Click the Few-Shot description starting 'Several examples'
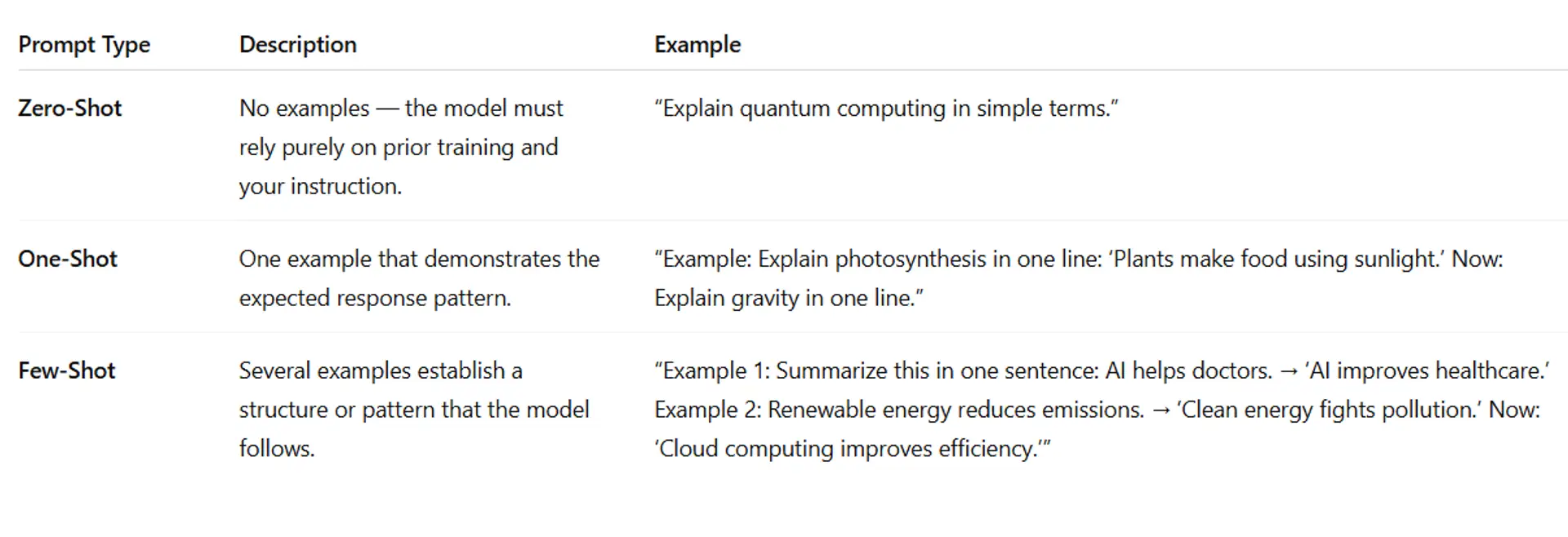 click(x=413, y=410)
